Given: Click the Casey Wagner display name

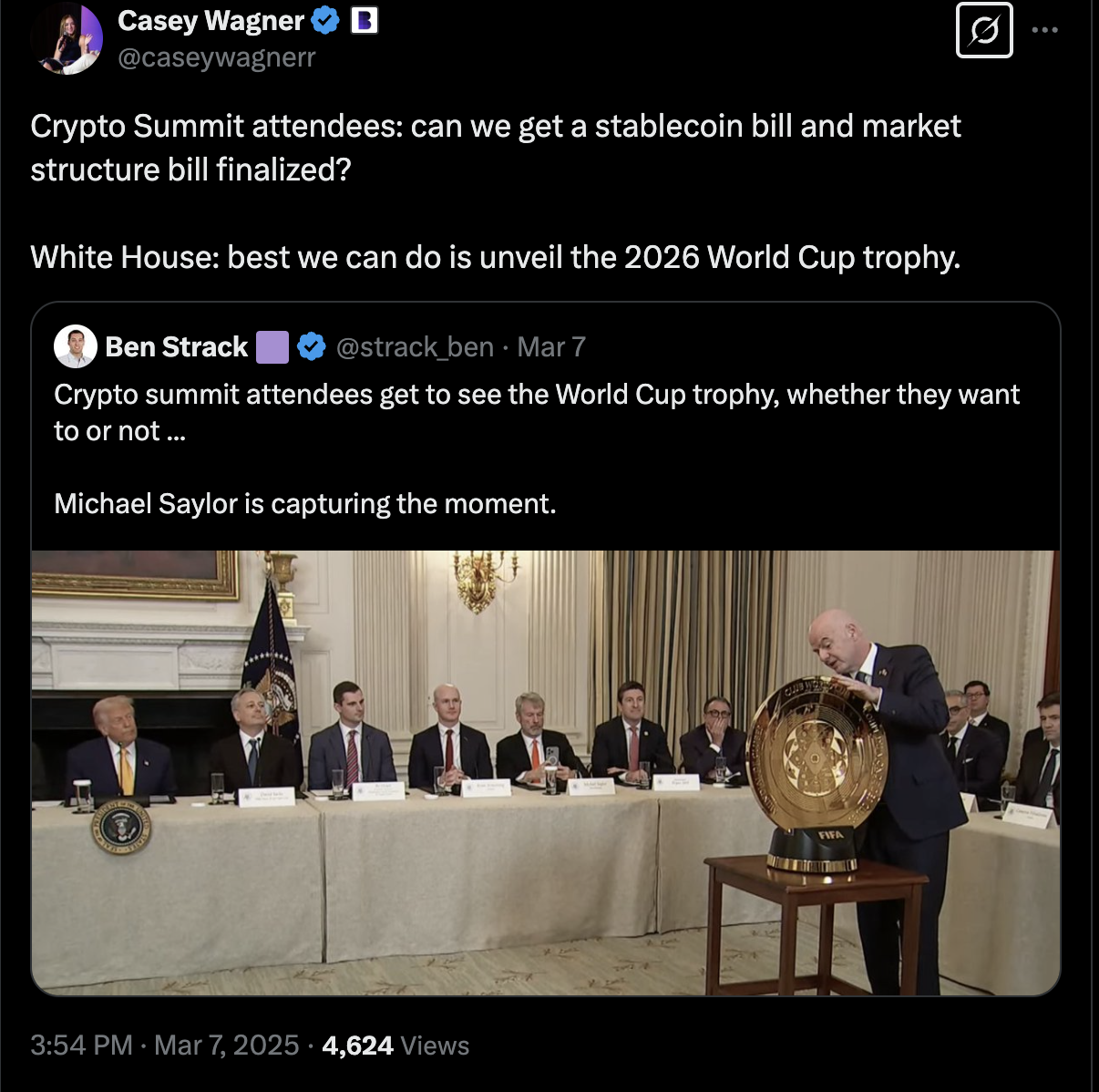Looking at the screenshot, I should pos(211,21).
